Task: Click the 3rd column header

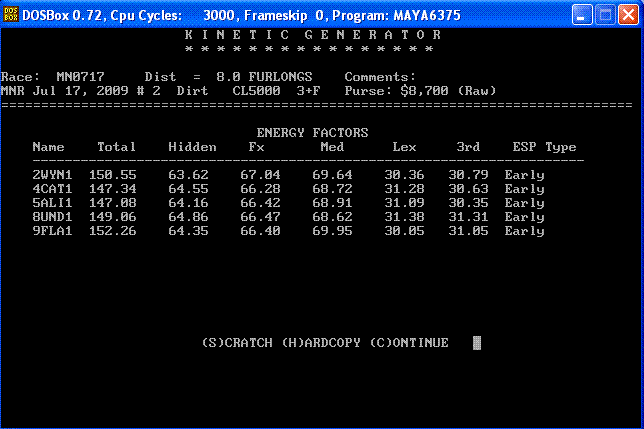Action: pyautogui.click(x=468, y=147)
